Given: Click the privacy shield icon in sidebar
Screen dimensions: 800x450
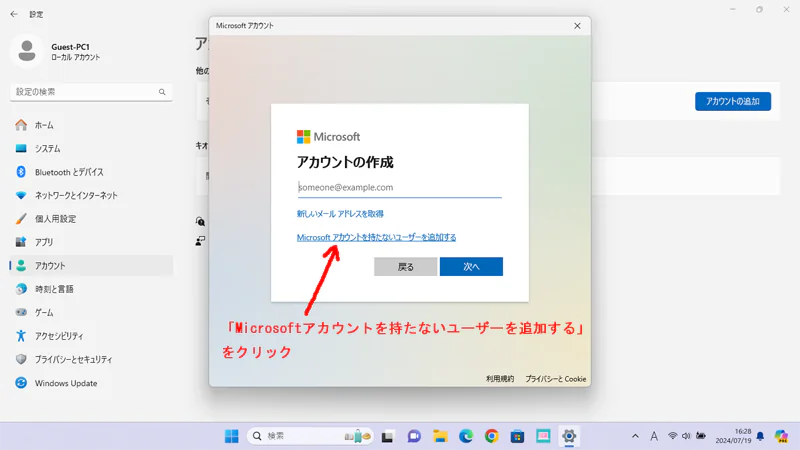Looking at the screenshot, I should tap(21, 359).
